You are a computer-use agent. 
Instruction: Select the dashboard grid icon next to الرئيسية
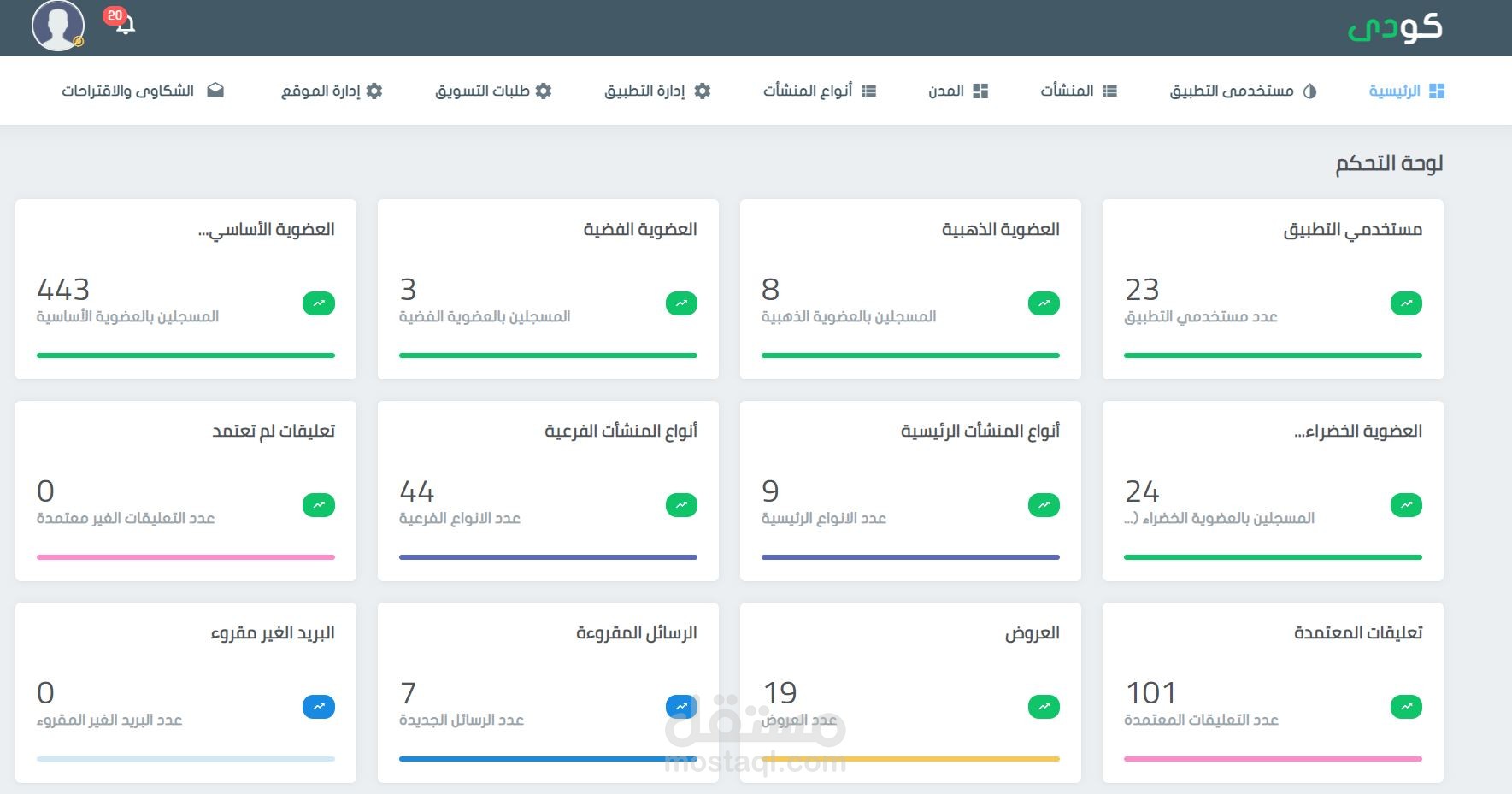tap(1438, 90)
